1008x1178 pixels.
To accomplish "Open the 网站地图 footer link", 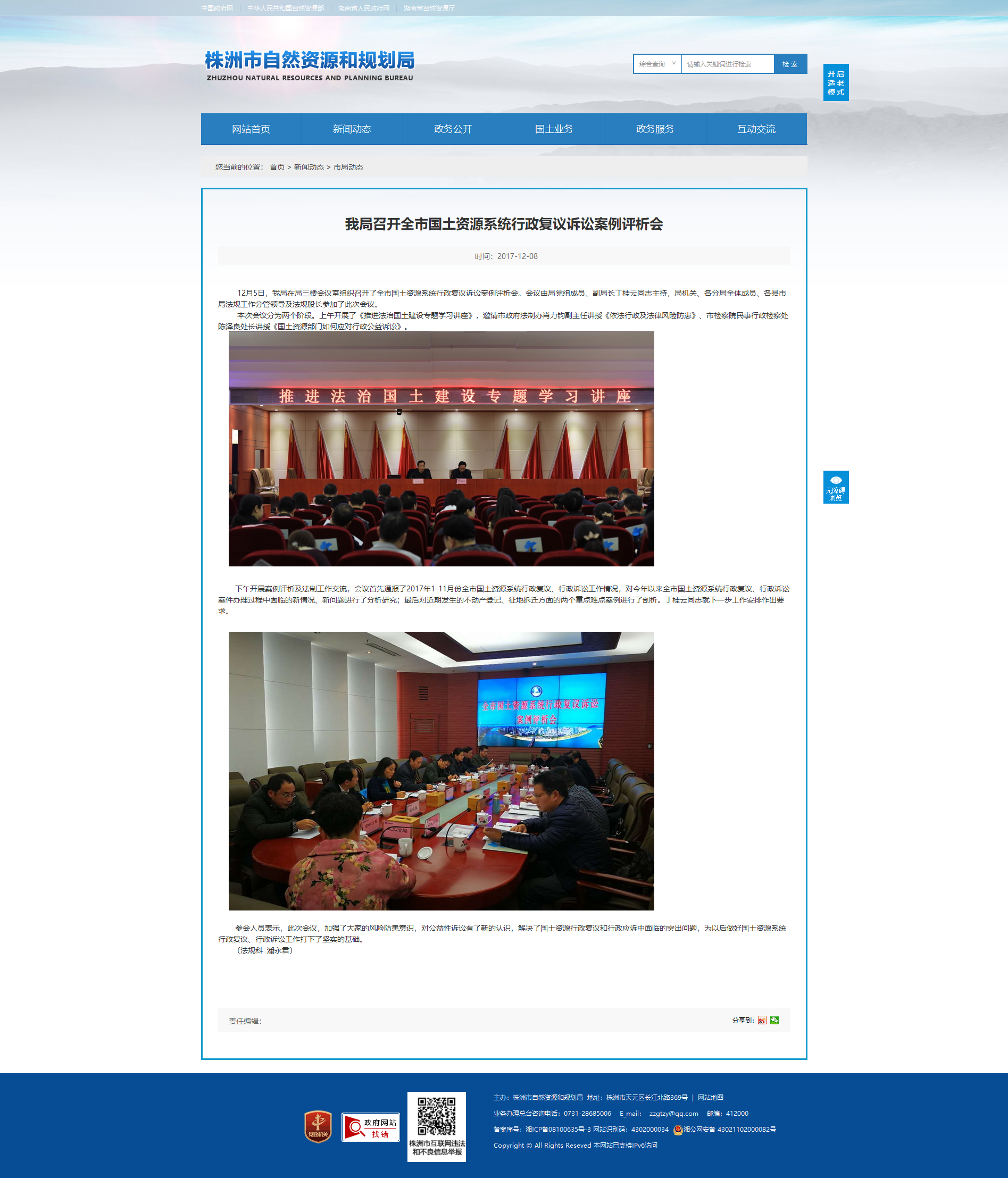I will [x=711, y=1097].
